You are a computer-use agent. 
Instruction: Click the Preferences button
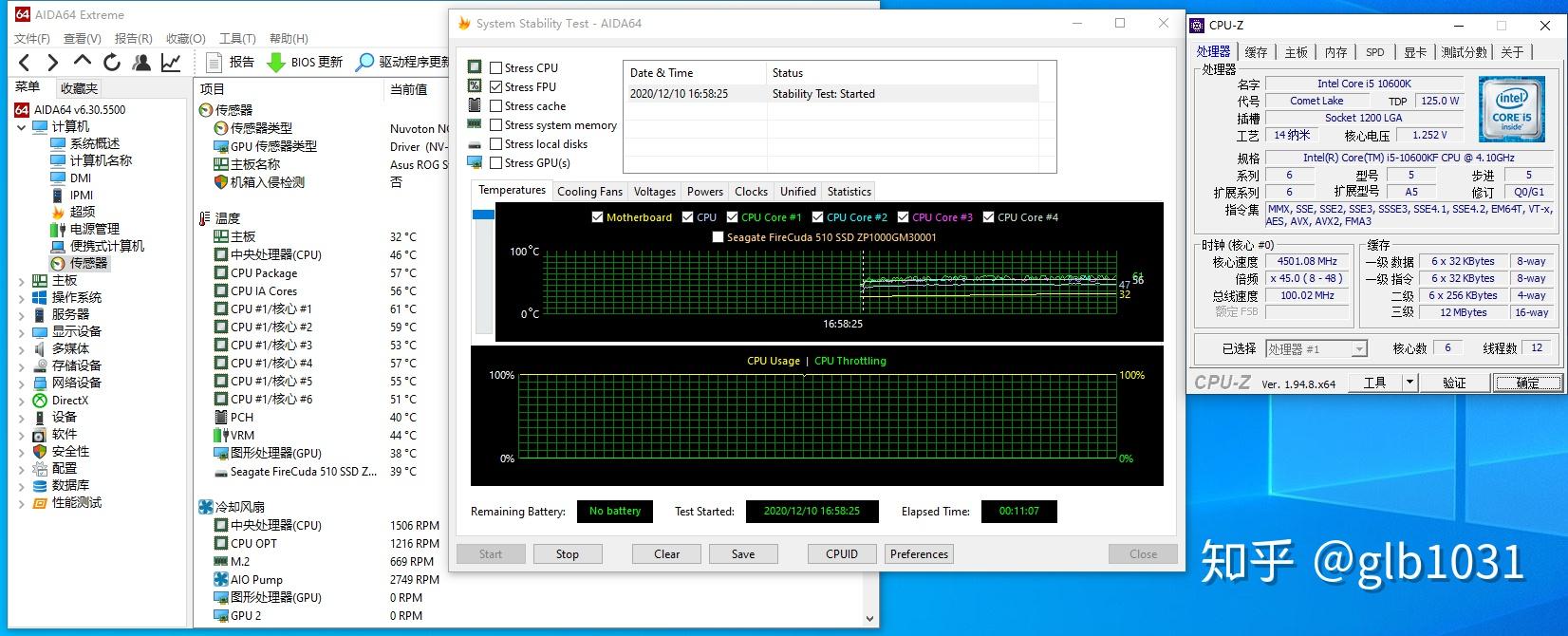919,554
